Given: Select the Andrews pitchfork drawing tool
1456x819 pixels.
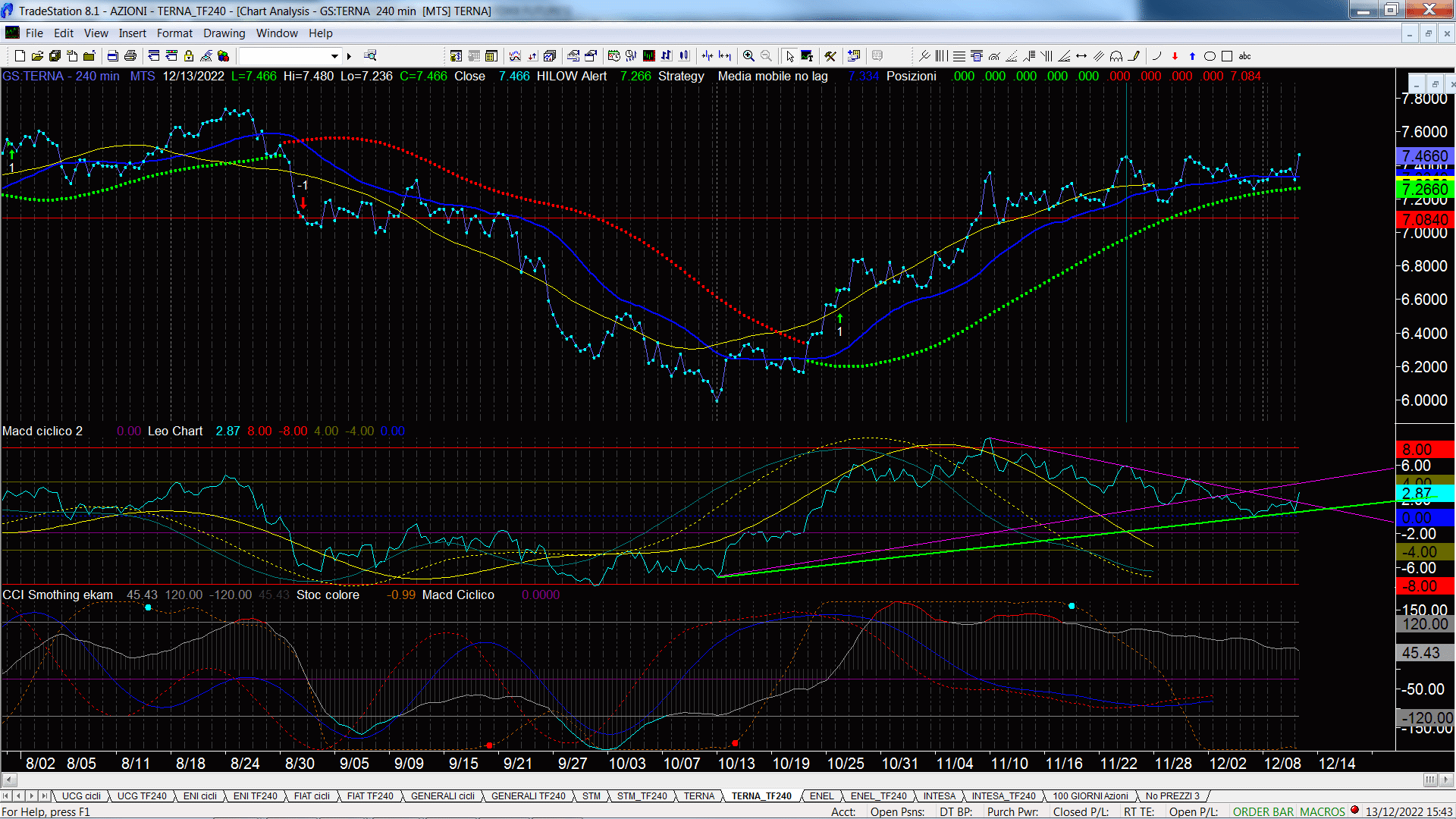Looking at the screenshot, I should [x=924, y=56].
